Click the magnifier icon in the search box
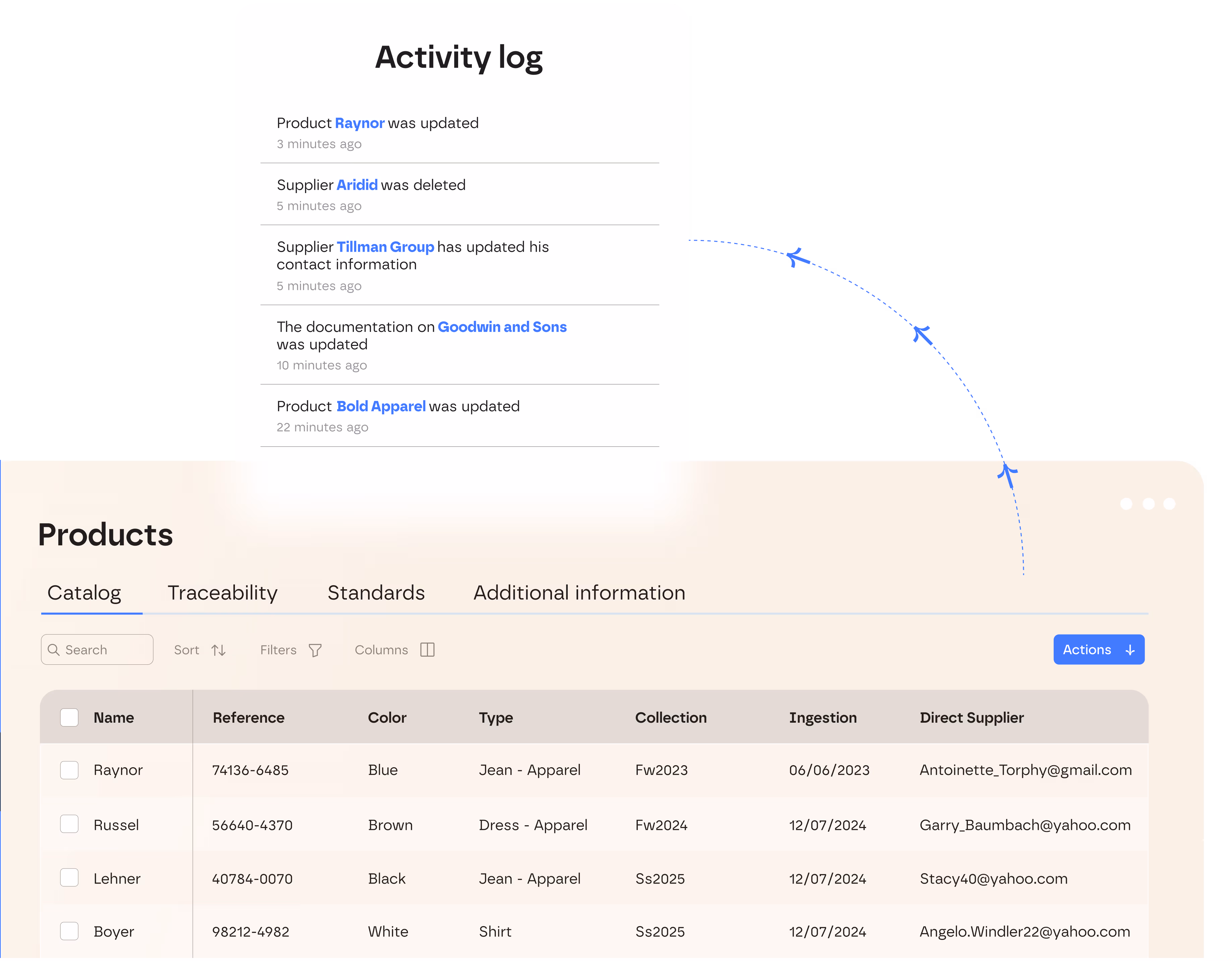This screenshot has width=1232, height=961. 54,650
